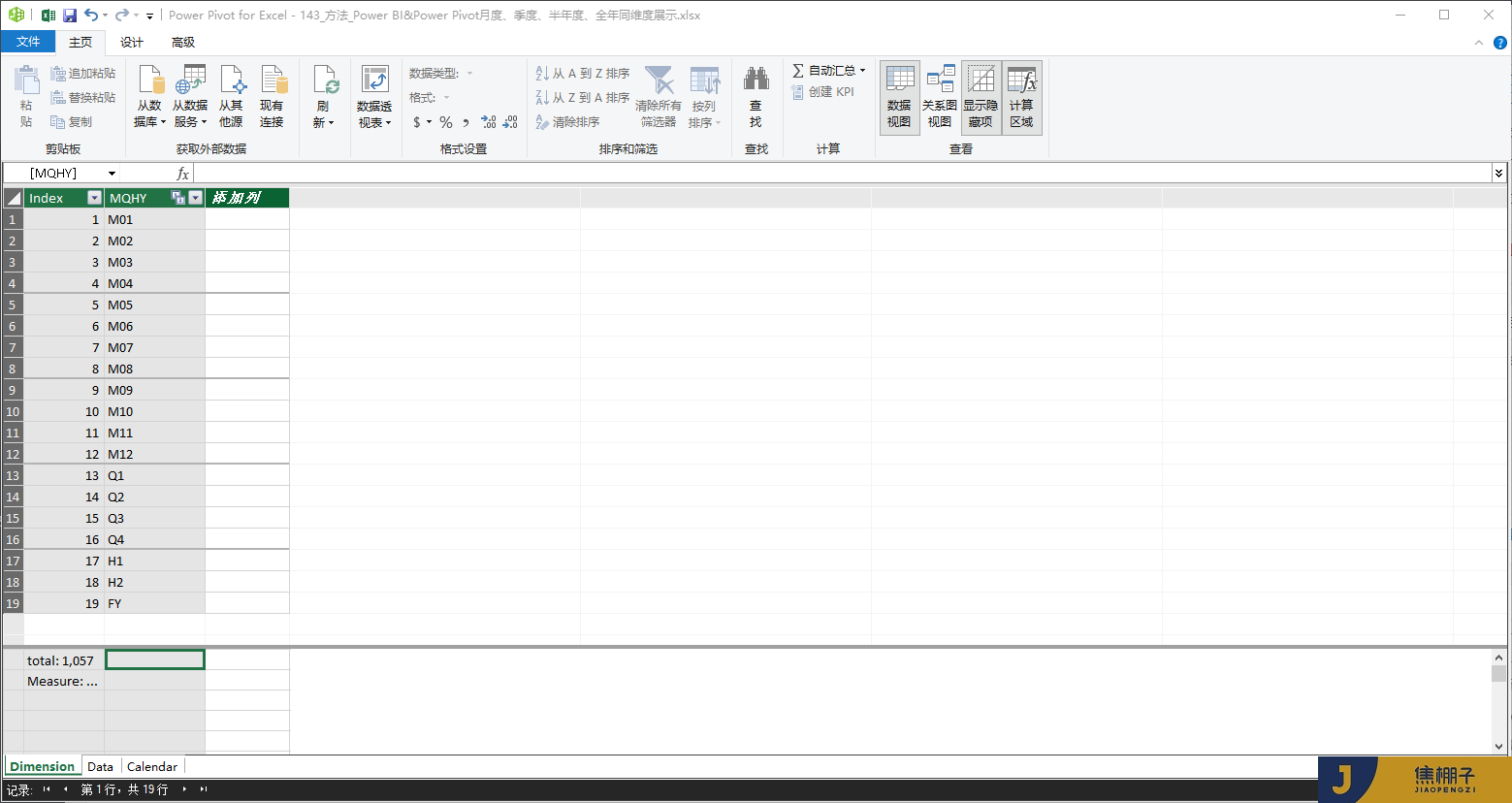Open currency symbol dropdown arrow
The width and height of the screenshot is (1512, 803).
pyautogui.click(x=429, y=122)
